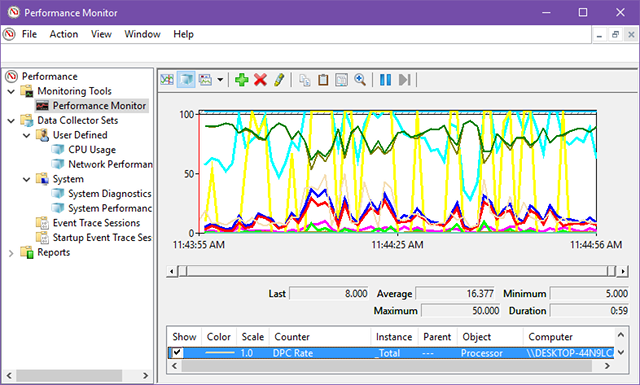Uncheck Show checkbox for DPC Rate
The image size is (640, 385).
pos(177,352)
